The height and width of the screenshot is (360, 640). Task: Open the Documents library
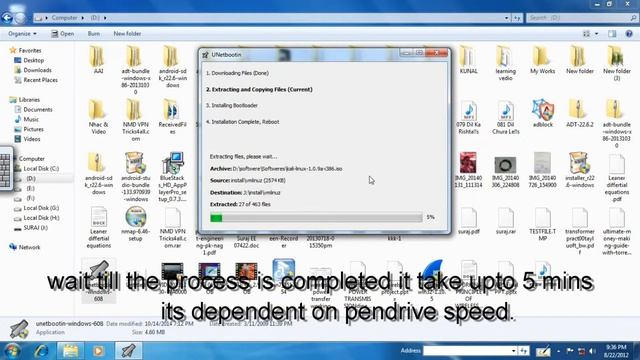[x=33, y=109]
